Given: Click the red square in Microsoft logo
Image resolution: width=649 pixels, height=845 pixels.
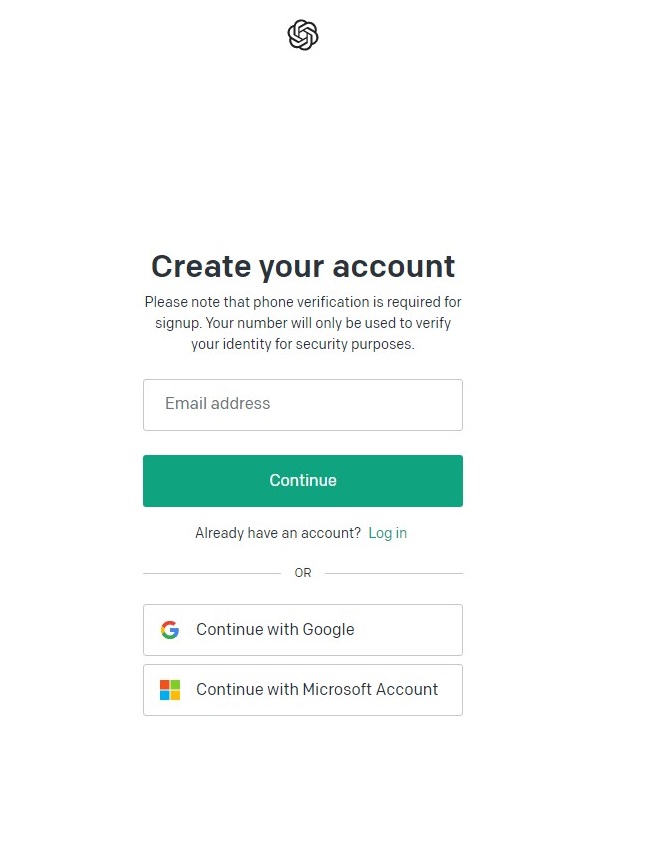Looking at the screenshot, I should pos(165,685).
